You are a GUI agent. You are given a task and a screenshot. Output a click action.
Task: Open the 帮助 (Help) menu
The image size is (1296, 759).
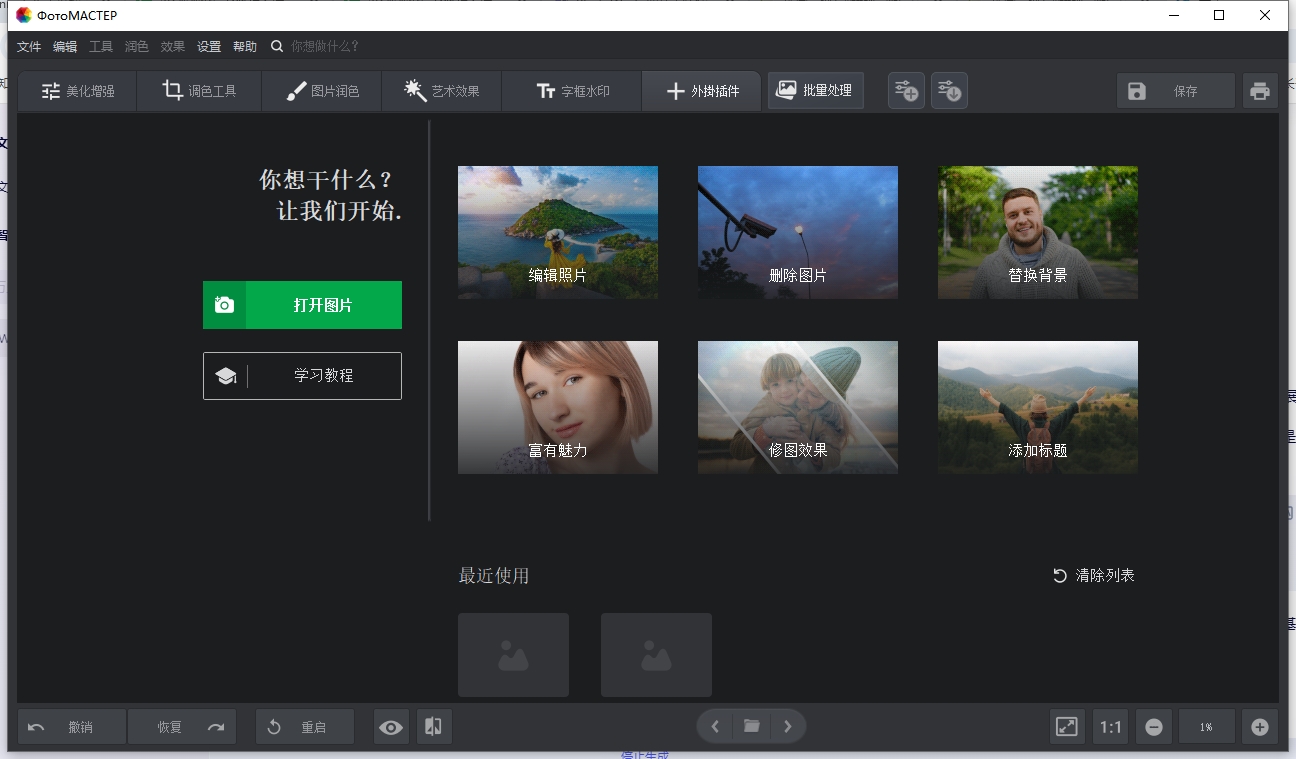pyautogui.click(x=244, y=46)
